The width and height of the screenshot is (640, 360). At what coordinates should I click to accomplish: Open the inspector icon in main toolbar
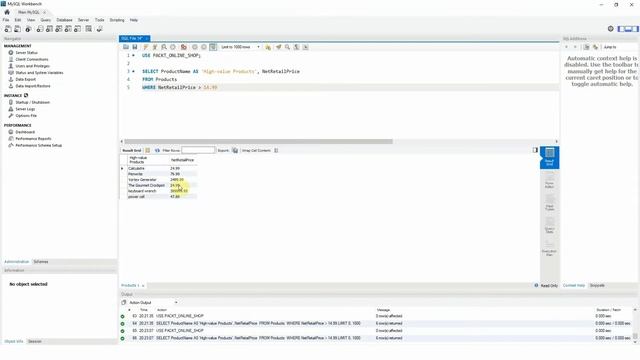pos(28,29)
